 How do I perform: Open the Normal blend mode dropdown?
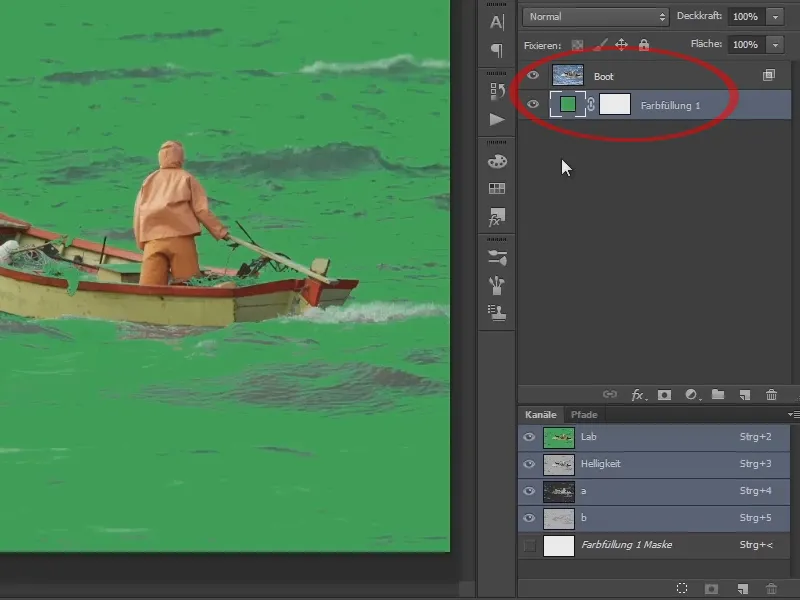tap(595, 17)
